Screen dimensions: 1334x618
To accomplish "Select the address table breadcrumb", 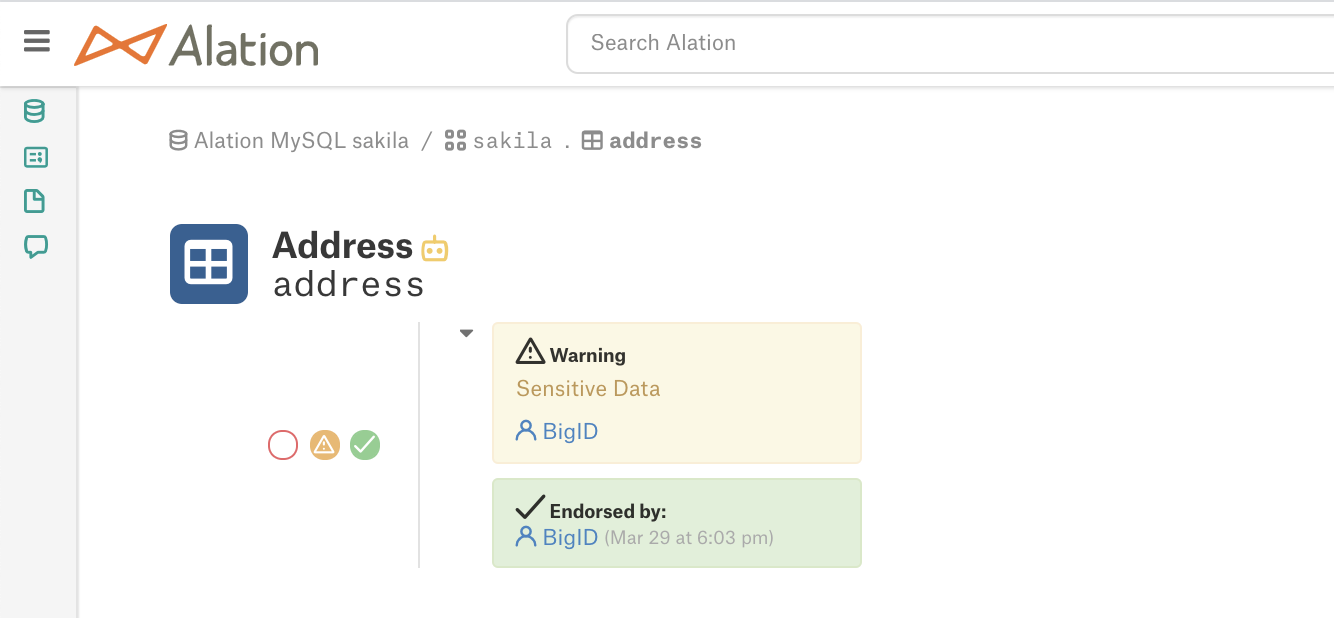I will 643,141.
